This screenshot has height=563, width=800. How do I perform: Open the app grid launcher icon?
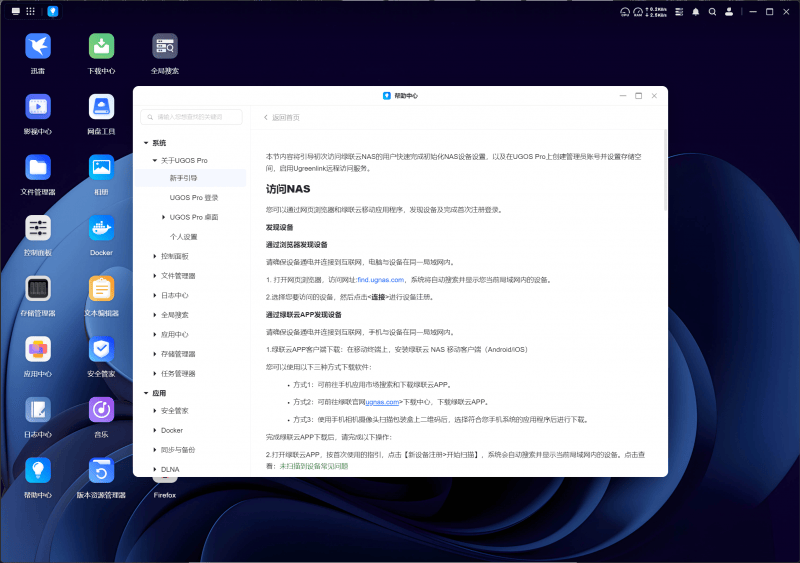tap(31, 11)
